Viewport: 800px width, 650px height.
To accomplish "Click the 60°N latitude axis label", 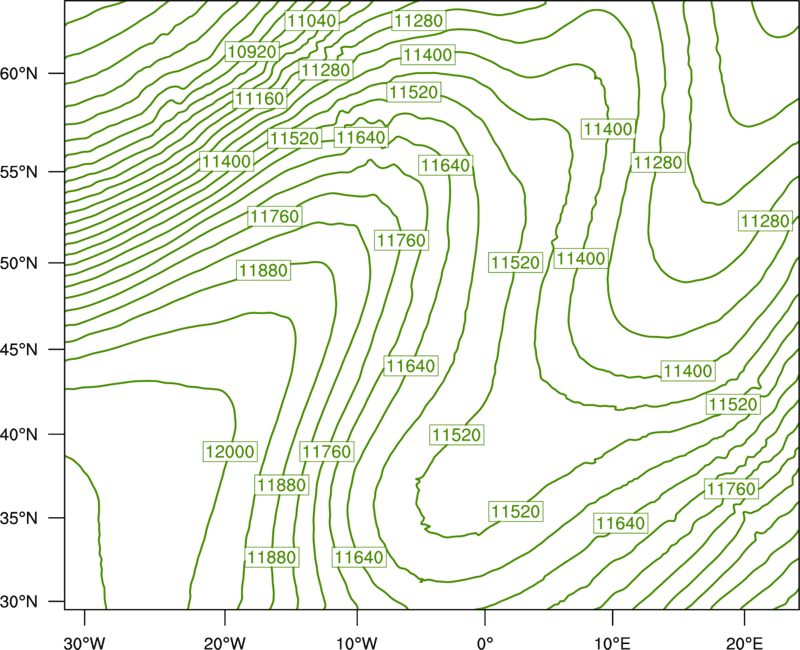I will point(18,74).
